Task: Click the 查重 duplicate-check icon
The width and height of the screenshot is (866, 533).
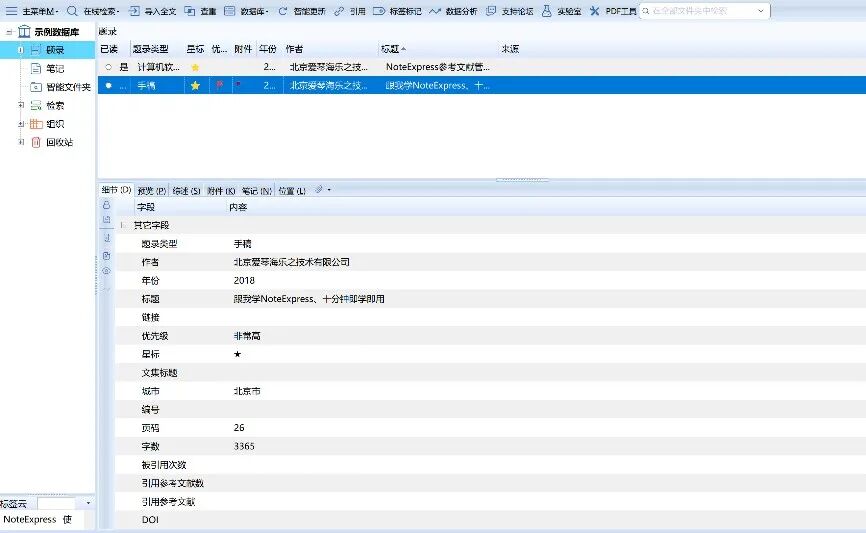Action: pos(189,11)
